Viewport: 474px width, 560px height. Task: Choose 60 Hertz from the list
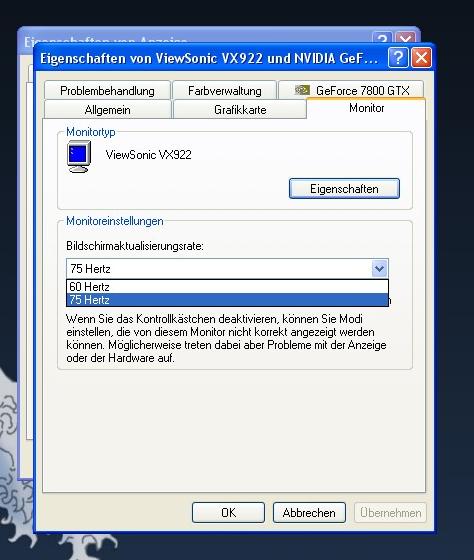227,286
